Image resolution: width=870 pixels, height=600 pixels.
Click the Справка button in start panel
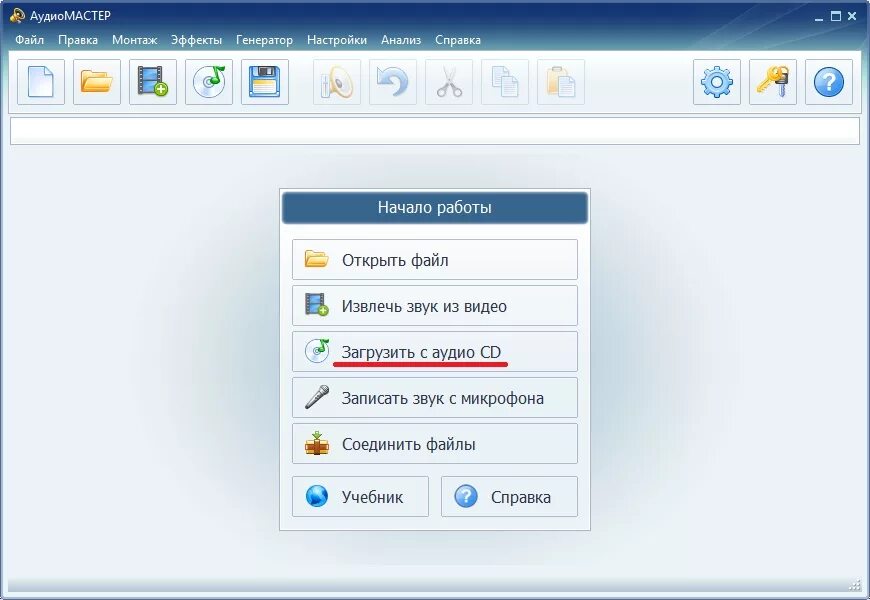pos(509,497)
